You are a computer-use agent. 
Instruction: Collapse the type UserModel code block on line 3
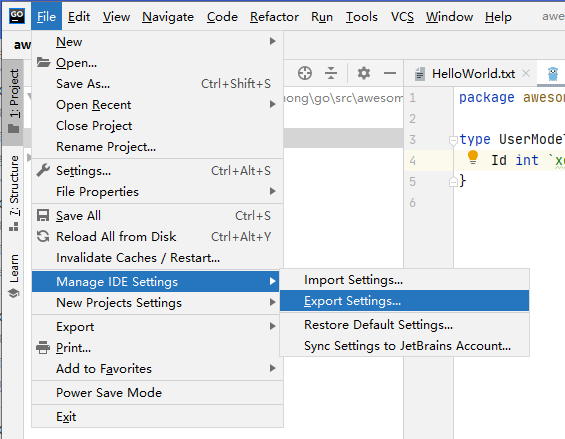coord(453,140)
